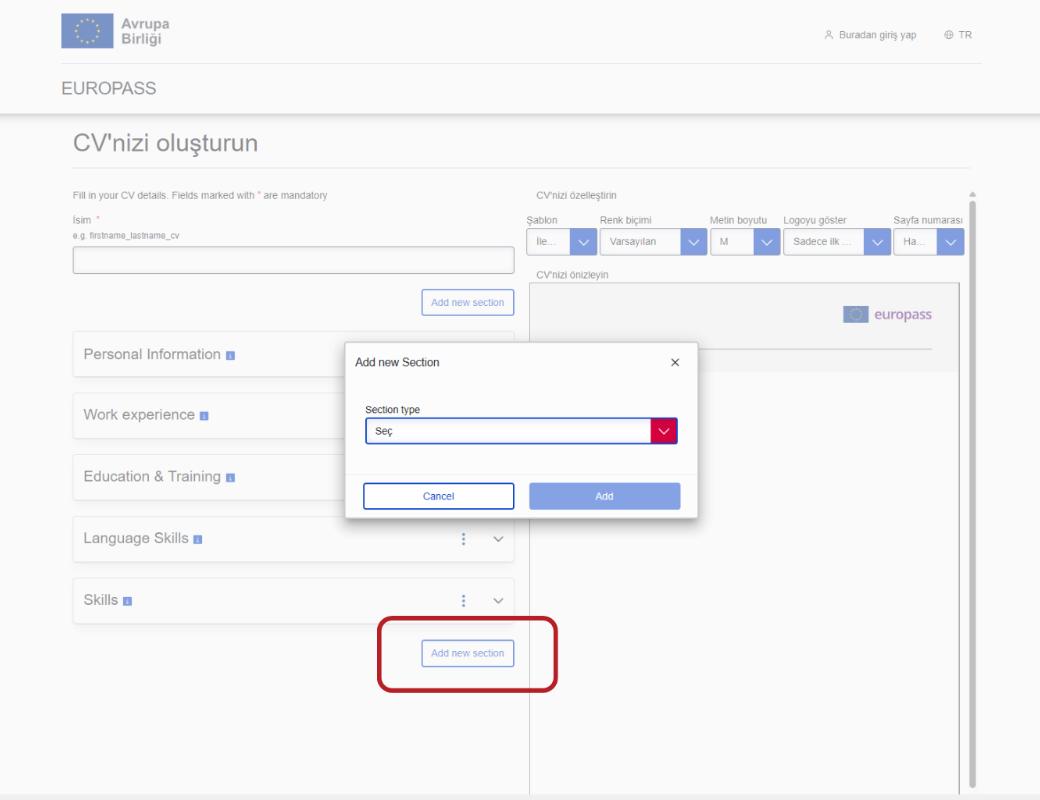
Task: Click the info icon beside Language Skills
Action: pos(198,540)
